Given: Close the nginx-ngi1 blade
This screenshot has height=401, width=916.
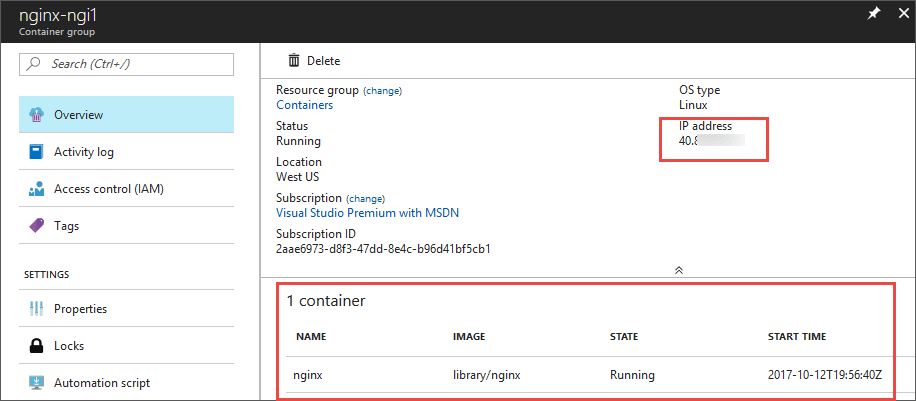Looking at the screenshot, I should (903, 15).
